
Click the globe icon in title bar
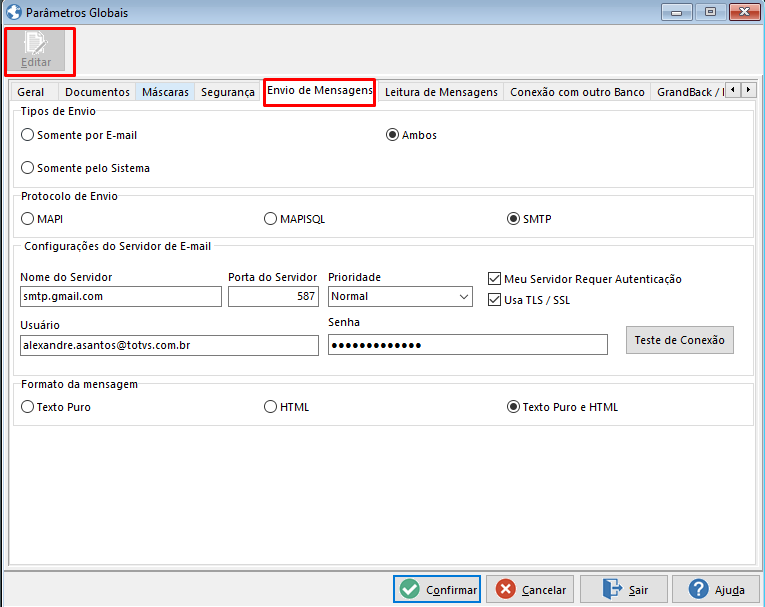click(x=14, y=12)
